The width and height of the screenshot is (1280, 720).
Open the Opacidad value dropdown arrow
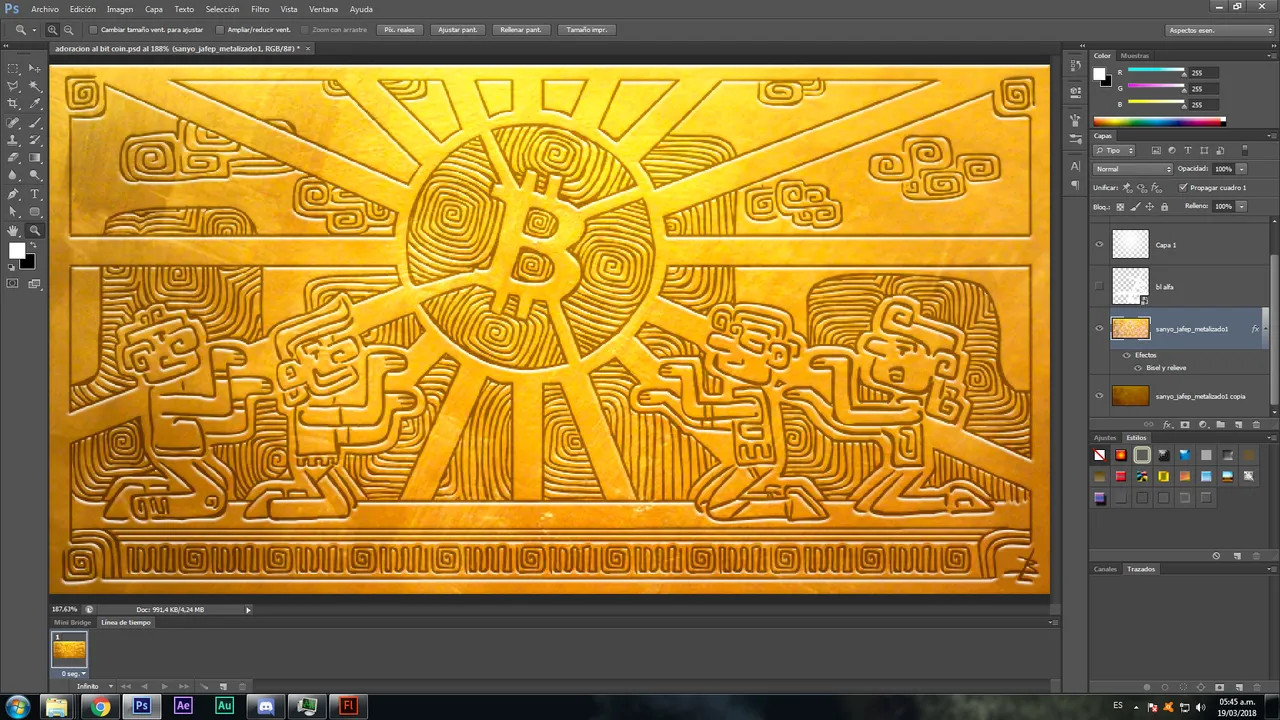point(1241,169)
